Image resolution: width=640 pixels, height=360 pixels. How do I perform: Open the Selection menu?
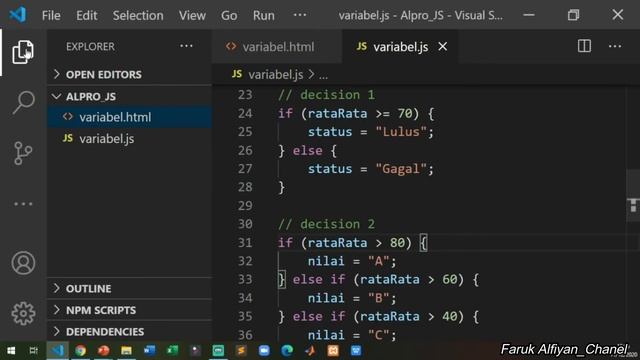pyautogui.click(x=138, y=16)
